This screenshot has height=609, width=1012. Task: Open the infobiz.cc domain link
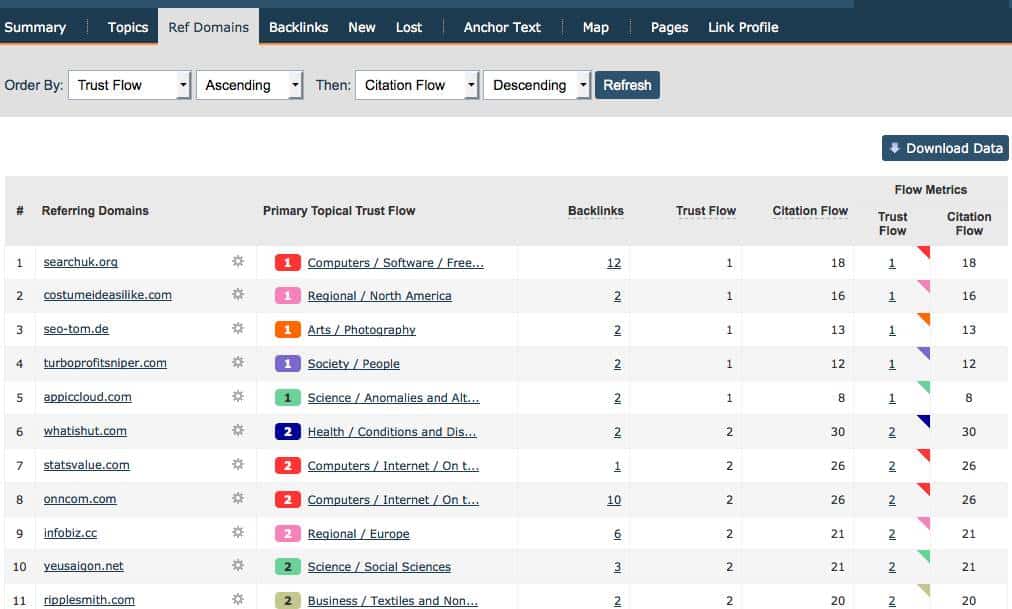[70, 533]
